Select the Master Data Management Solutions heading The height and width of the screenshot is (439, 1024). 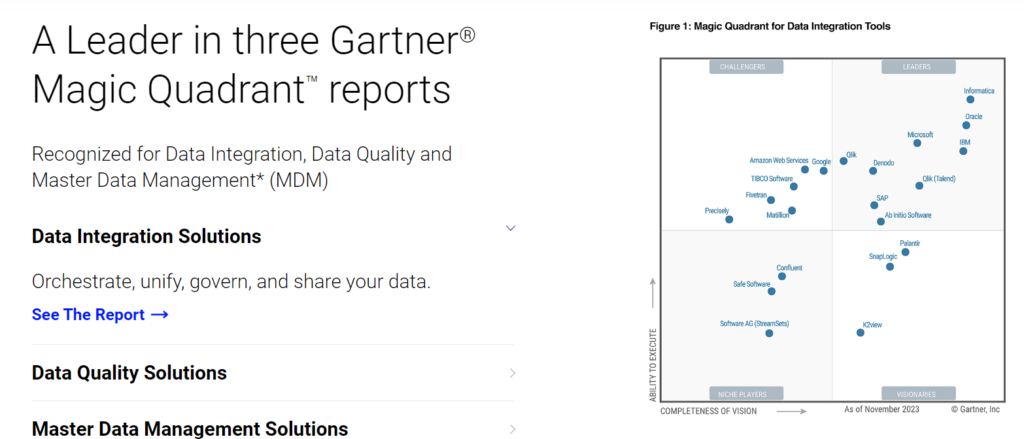click(189, 429)
